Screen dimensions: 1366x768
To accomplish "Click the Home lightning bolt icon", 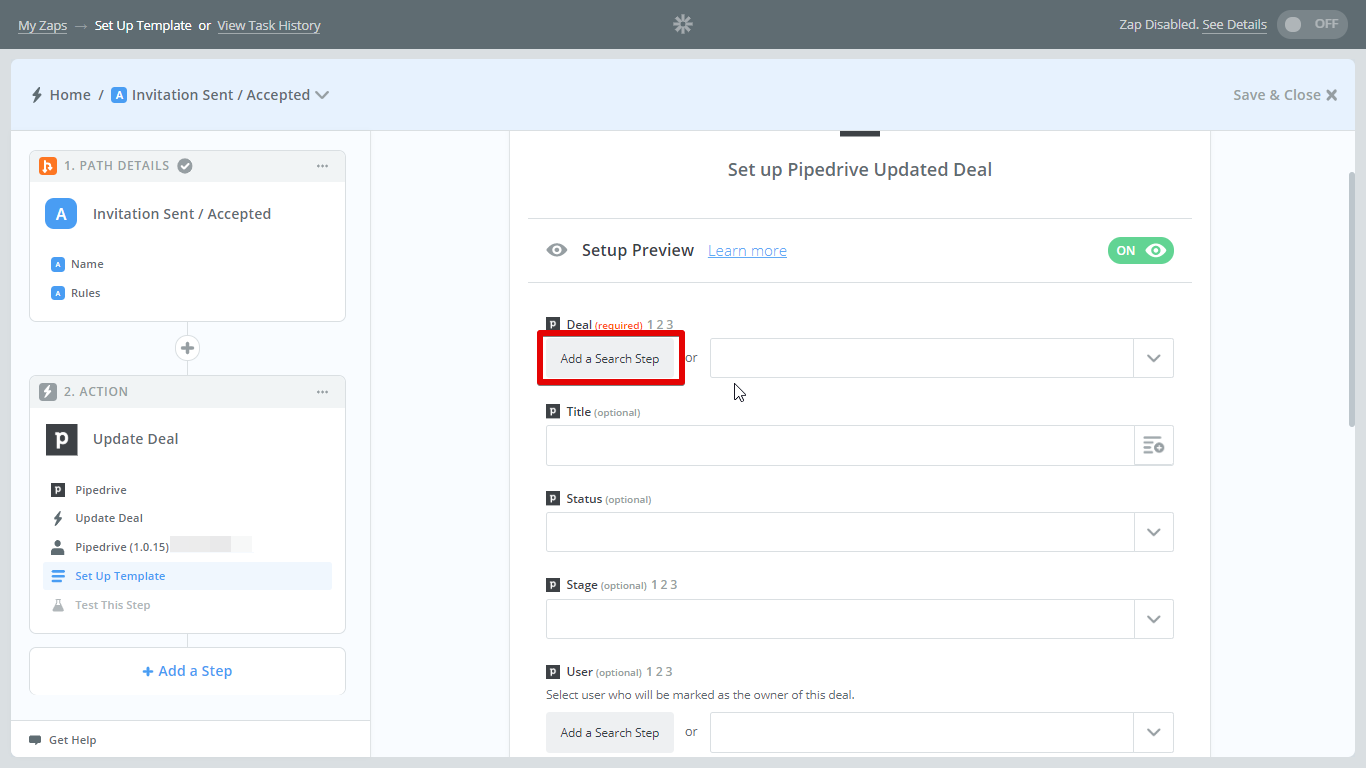I will click(x=37, y=95).
